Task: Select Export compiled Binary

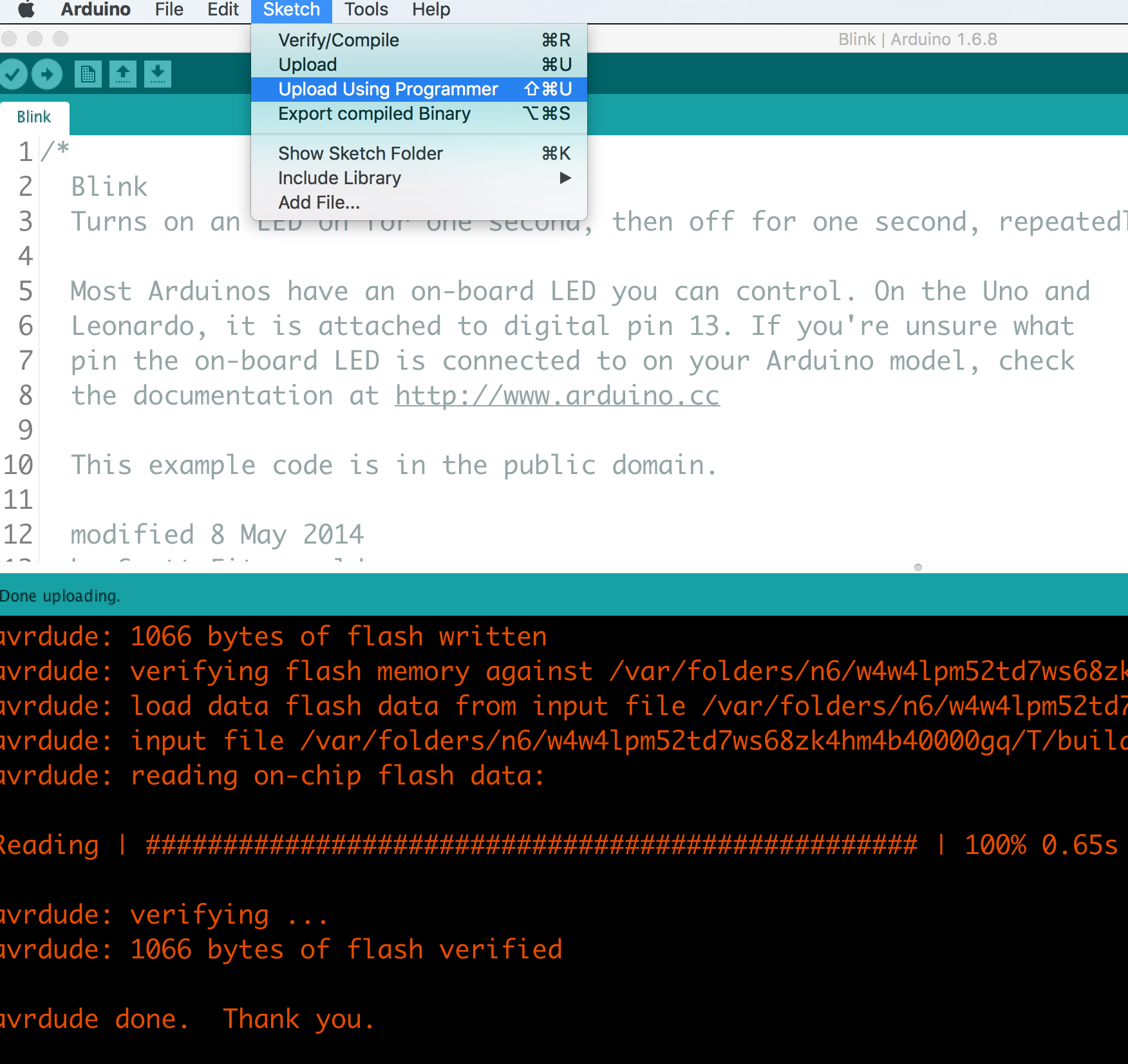Action: pyautogui.click(x=419, y=113)
